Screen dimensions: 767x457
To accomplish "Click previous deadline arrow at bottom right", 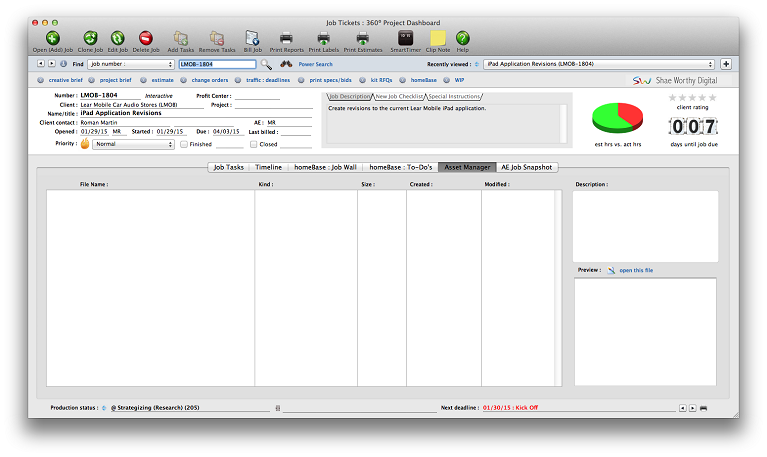I will [x=682, y=408].
